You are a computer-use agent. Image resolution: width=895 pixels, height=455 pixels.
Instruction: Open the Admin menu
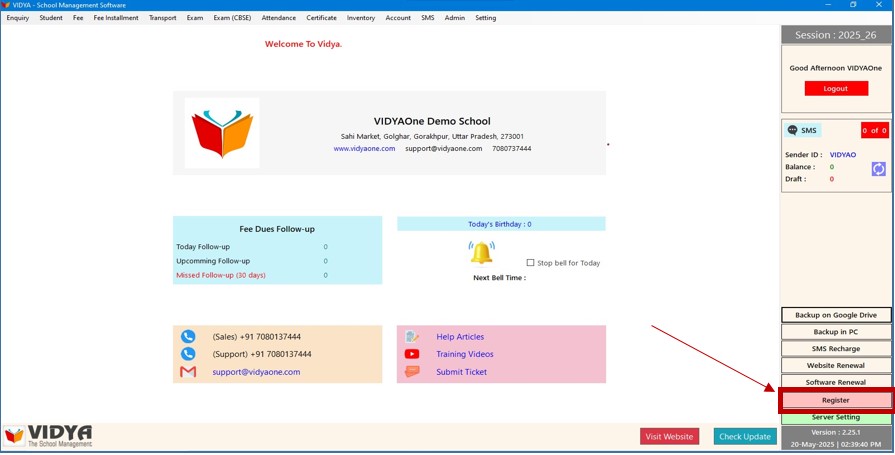click(x=455, y=18)
